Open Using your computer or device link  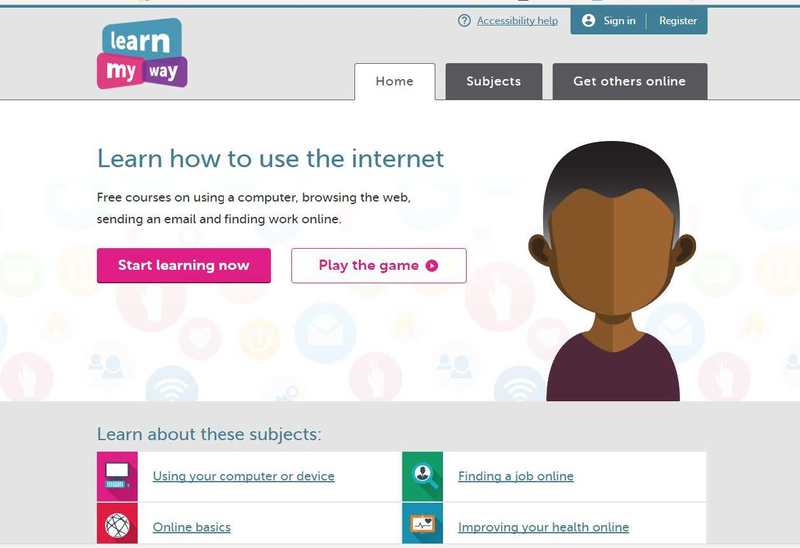tap(243, 476)
